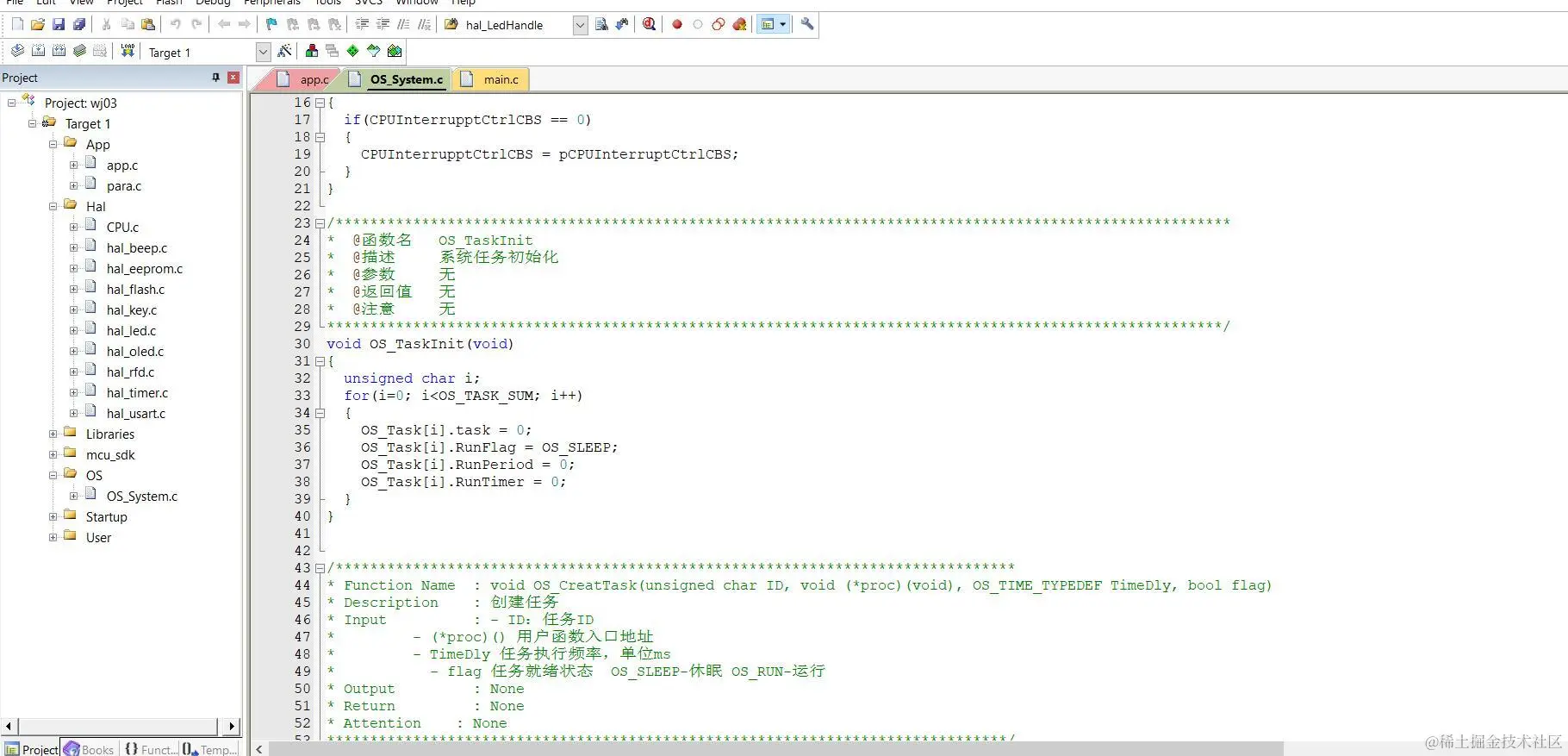Collapse the Hal group in project tree
This screenshot has height=756, width=1568.
[53, 207]
